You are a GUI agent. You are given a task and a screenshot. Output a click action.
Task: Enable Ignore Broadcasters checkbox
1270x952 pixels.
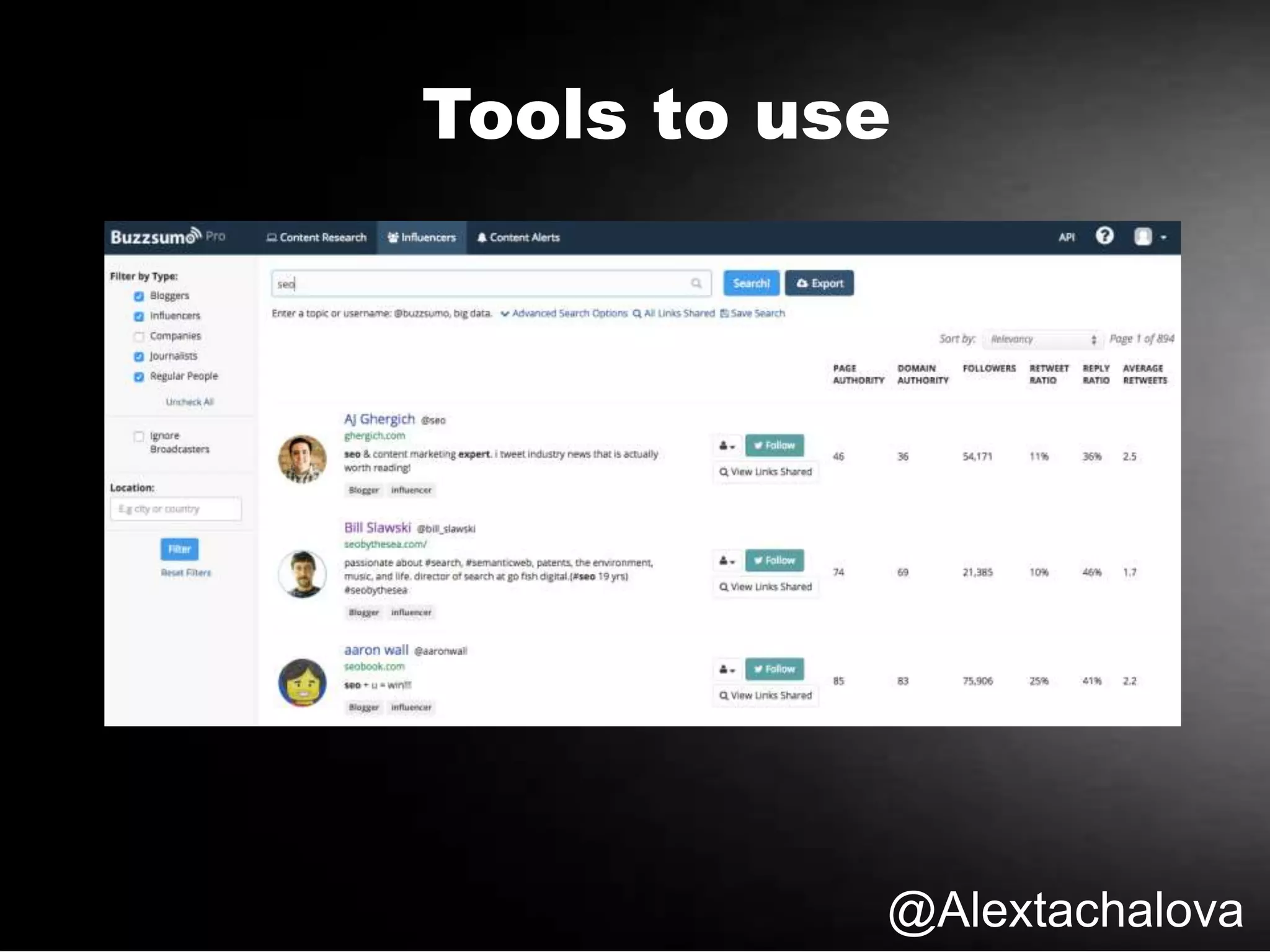tap(139, 436)
